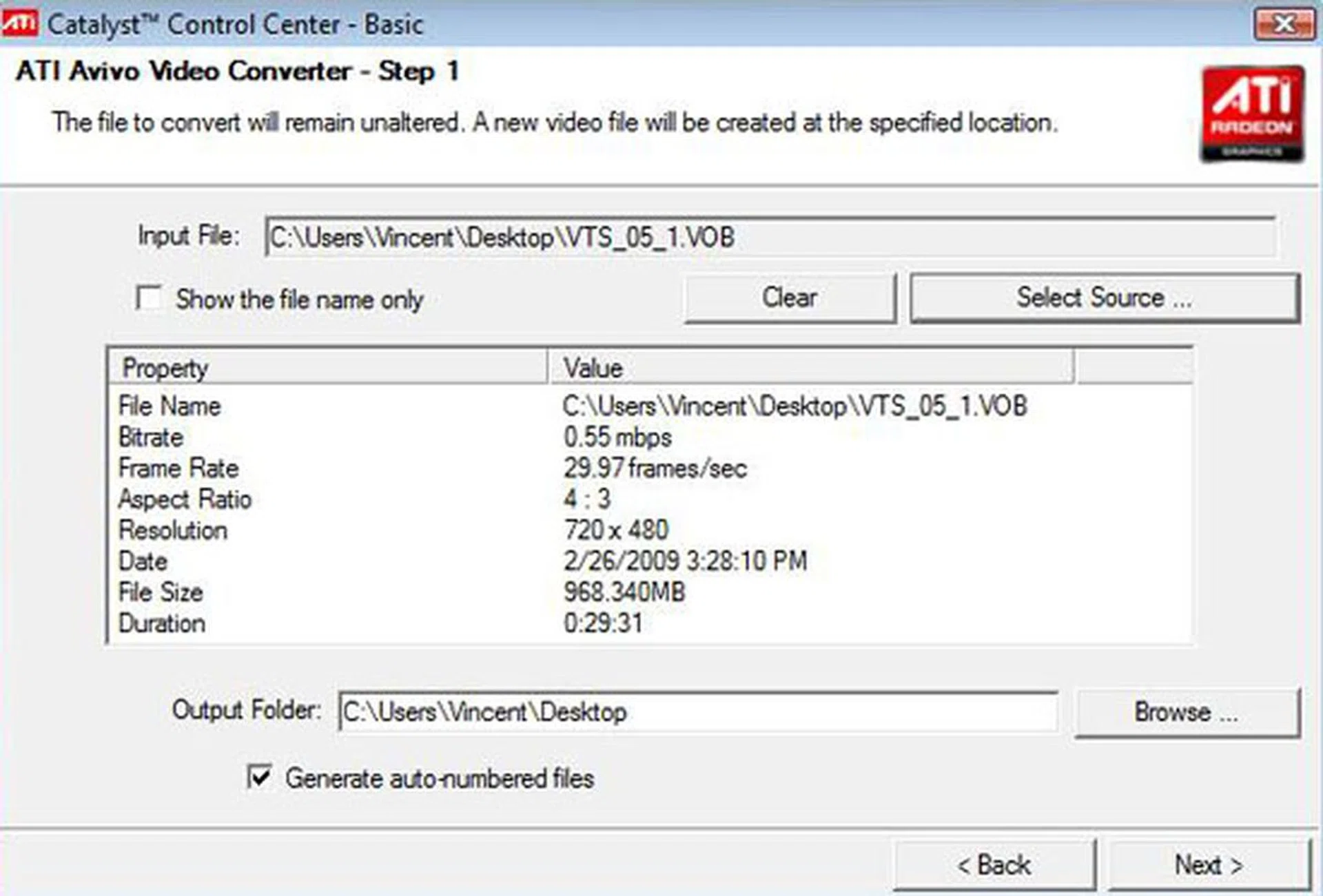Select the Bitrate row in list
1323x896 pixels.
pyautogui.click(x=650, y=437)
